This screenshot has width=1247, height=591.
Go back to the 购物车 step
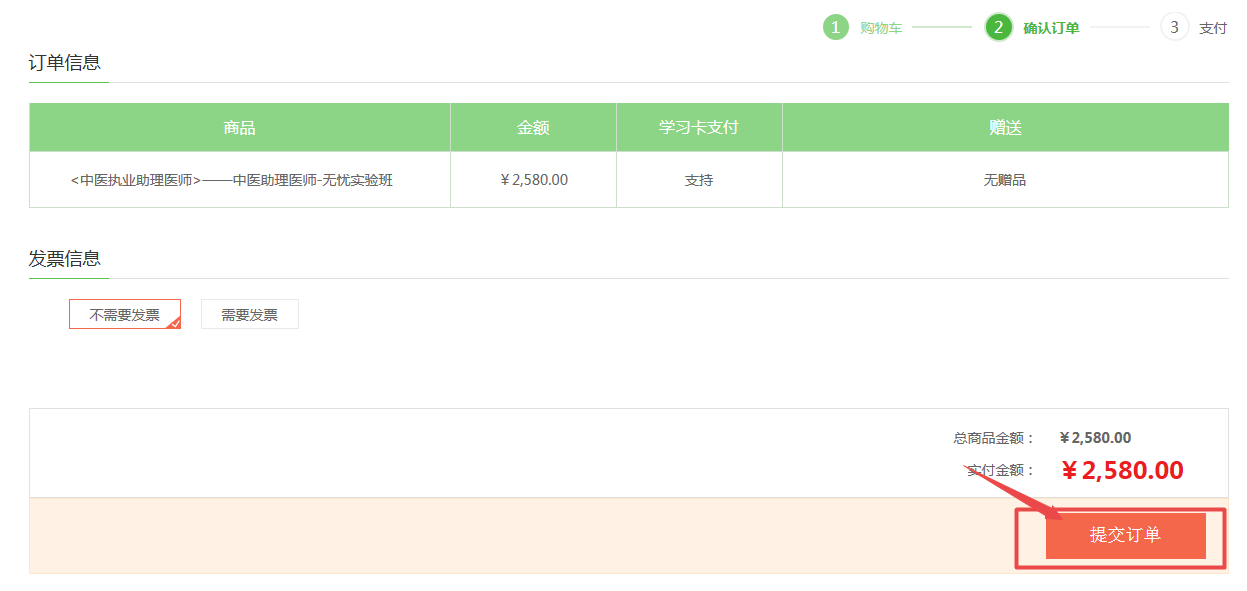click(881, 28)
